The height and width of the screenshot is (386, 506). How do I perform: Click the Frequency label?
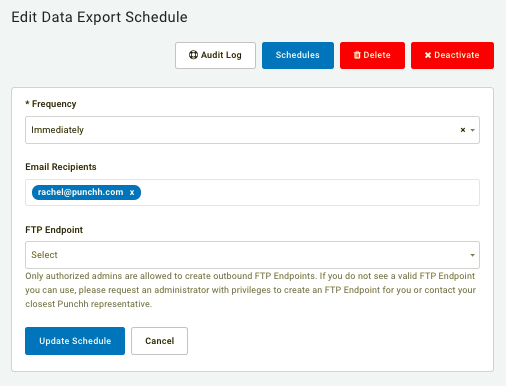click(x=51, y=104)
